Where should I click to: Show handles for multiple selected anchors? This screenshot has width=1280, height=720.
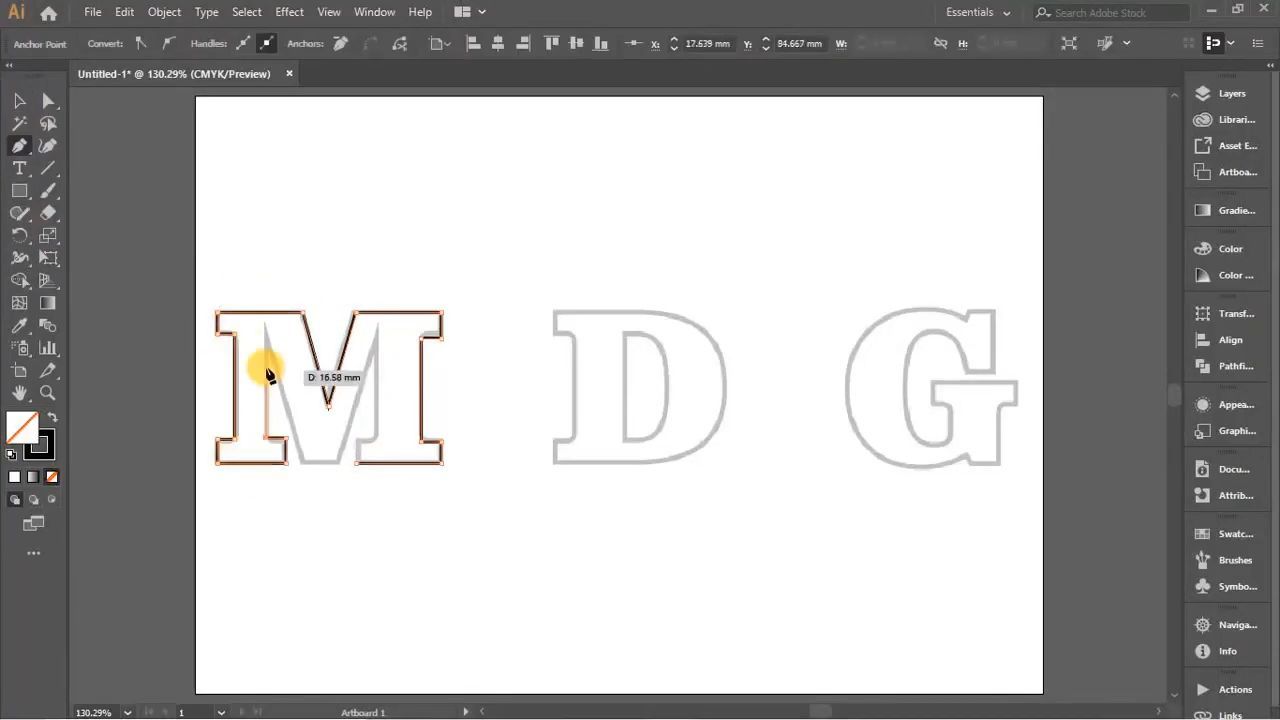point(243,43)
